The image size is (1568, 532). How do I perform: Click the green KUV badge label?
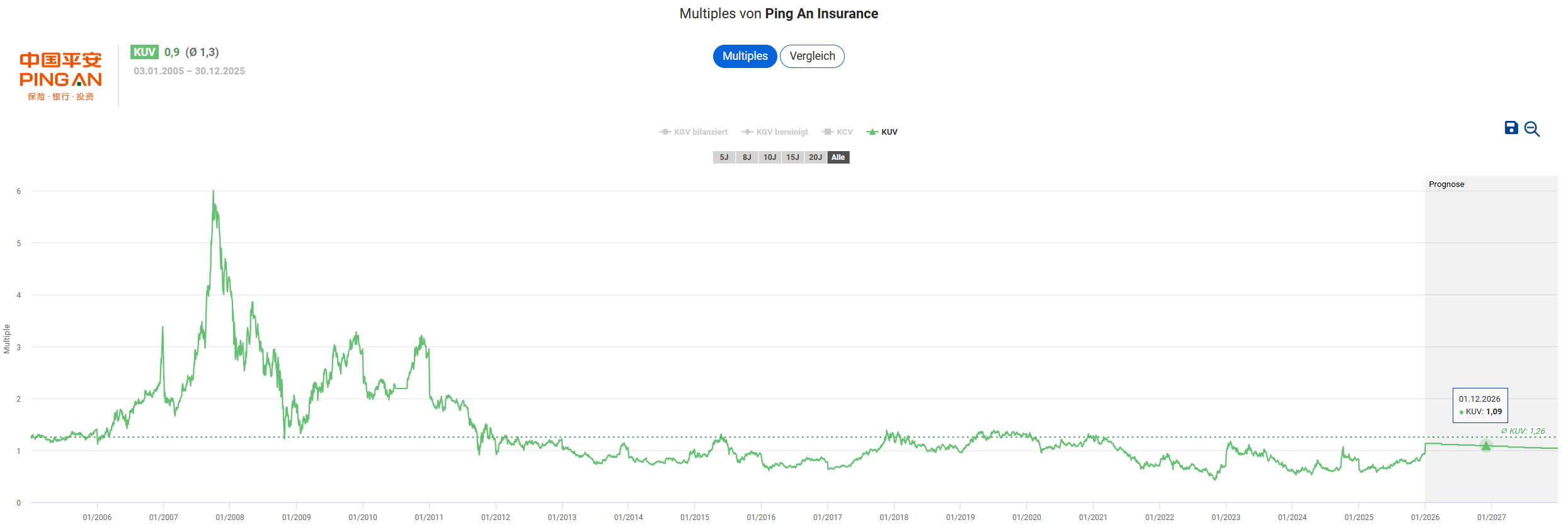pos(144,52)
